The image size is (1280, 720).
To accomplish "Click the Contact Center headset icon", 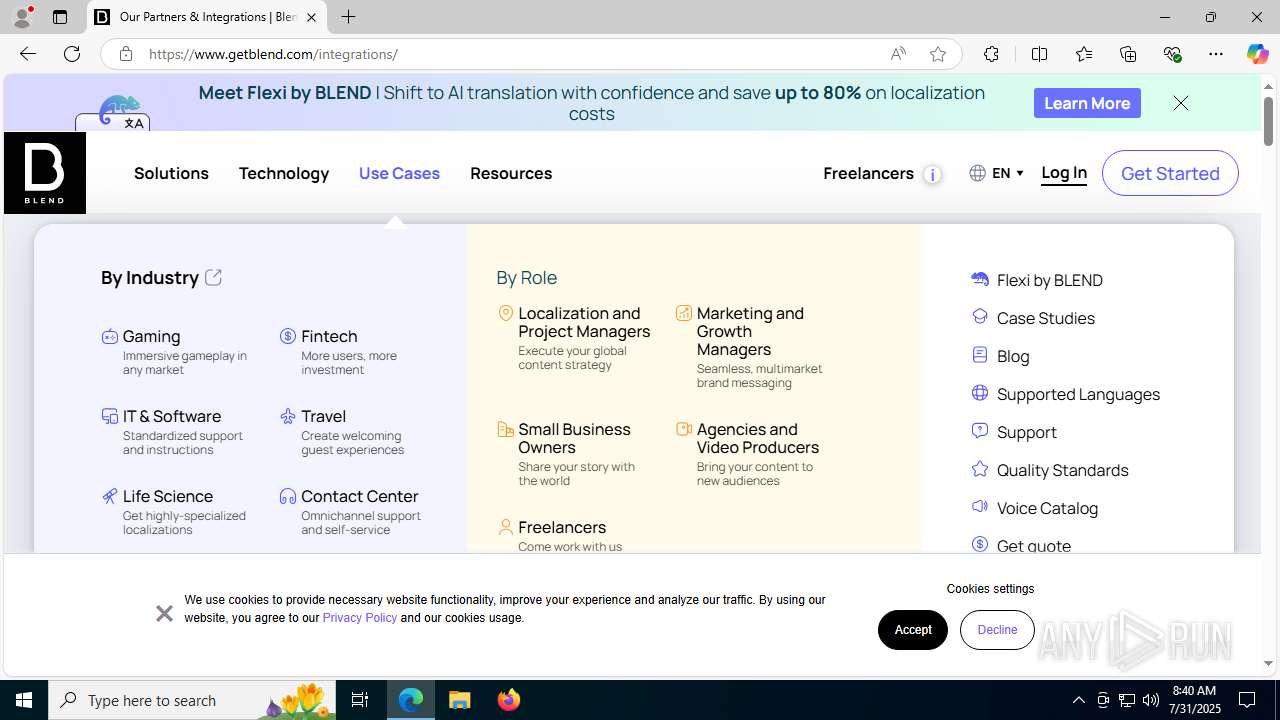I will [x=288, y=496].
